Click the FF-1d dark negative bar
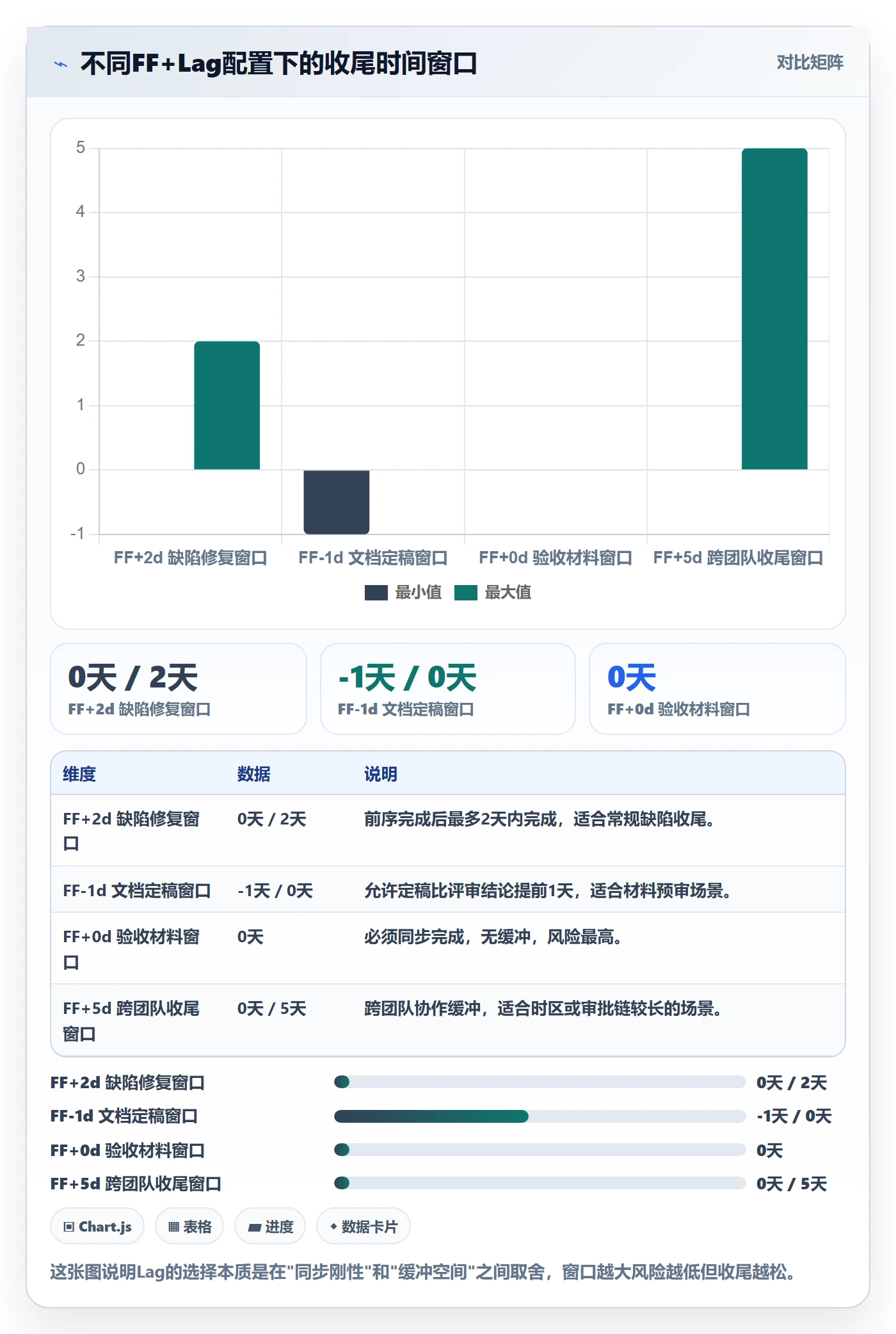Screen dimensions: 896x1334 tap(337, 502)
